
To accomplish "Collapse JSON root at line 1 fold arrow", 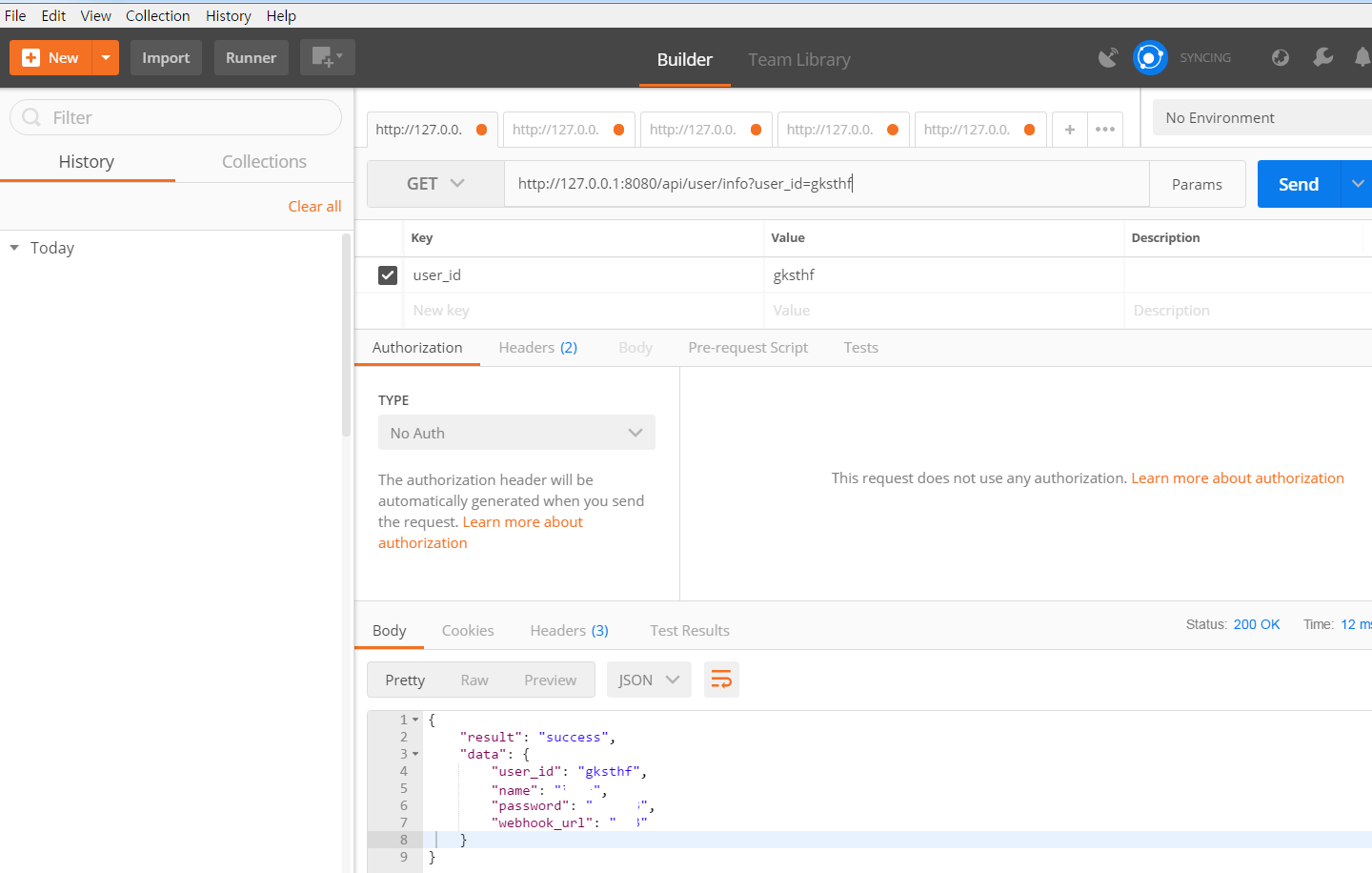I will pyautogui.click(x=415, y=720).
